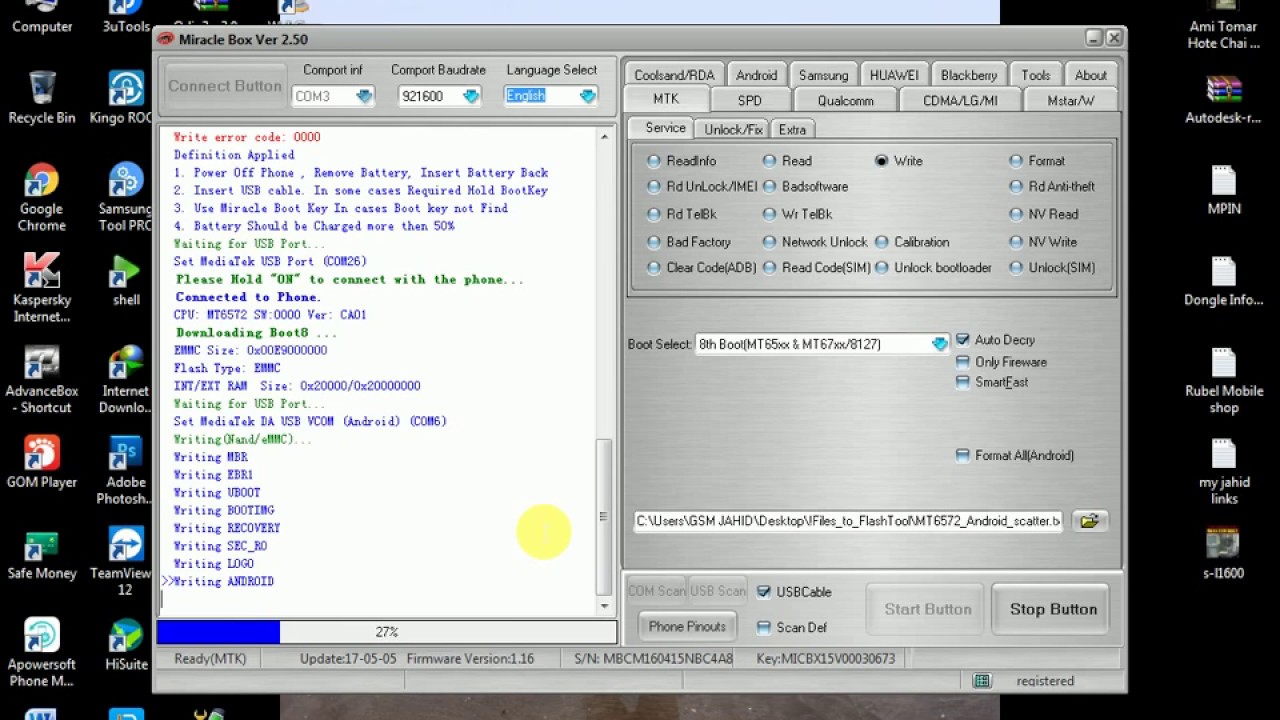Click the 27% write progress bar
The width and height of the screenshot is (1280, 720).
click(387, 632)
